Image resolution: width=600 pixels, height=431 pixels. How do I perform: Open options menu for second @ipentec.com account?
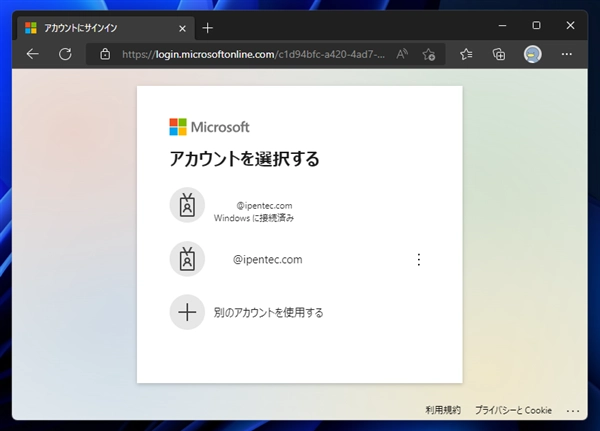419,260
